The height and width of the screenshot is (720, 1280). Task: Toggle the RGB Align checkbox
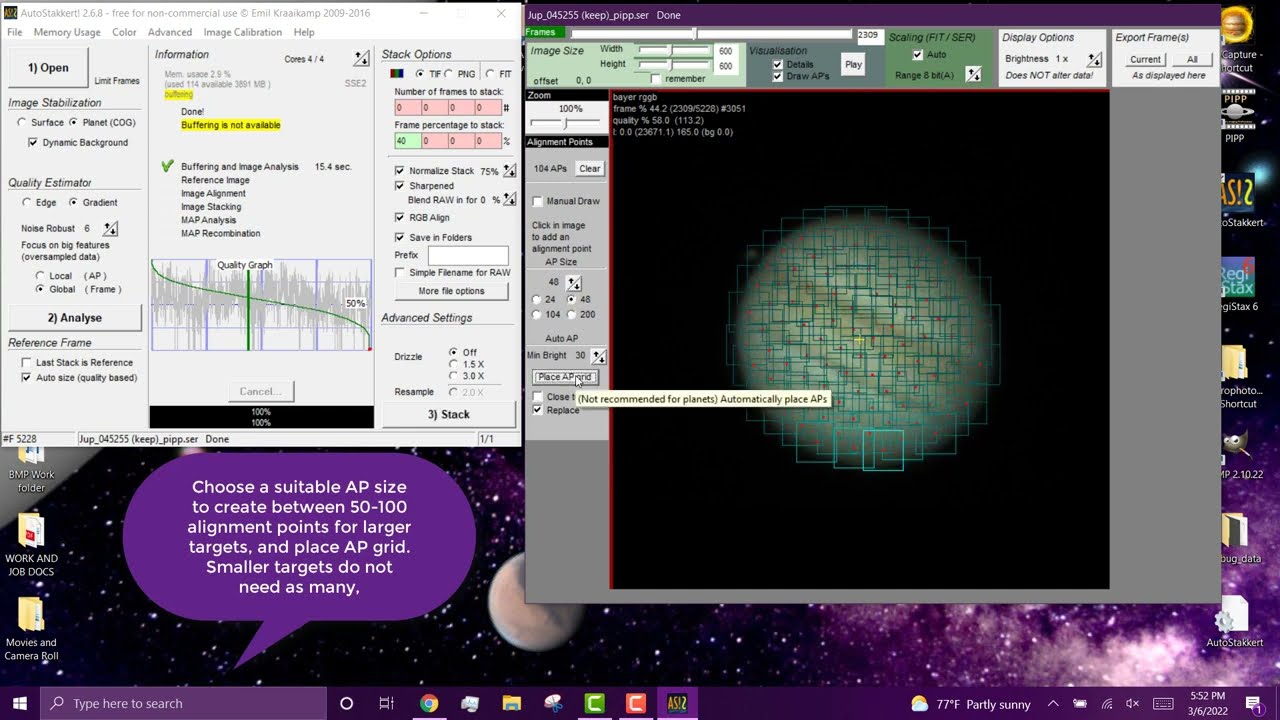pyautogui.click(x=400, y=217)
